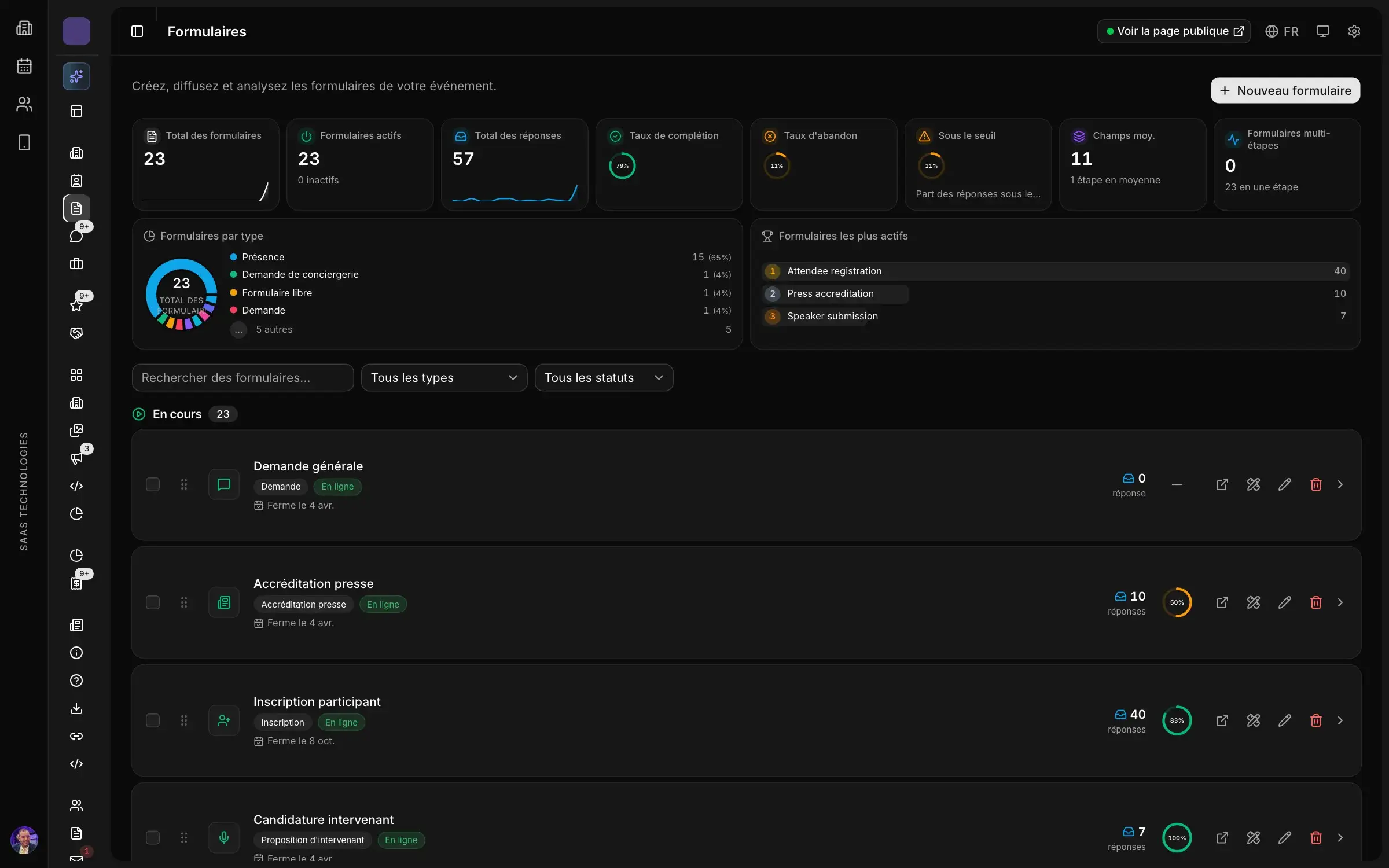Click the 50% completion ring for Accréditation presse
The image size is (1389, 868).
point(1177,602)
